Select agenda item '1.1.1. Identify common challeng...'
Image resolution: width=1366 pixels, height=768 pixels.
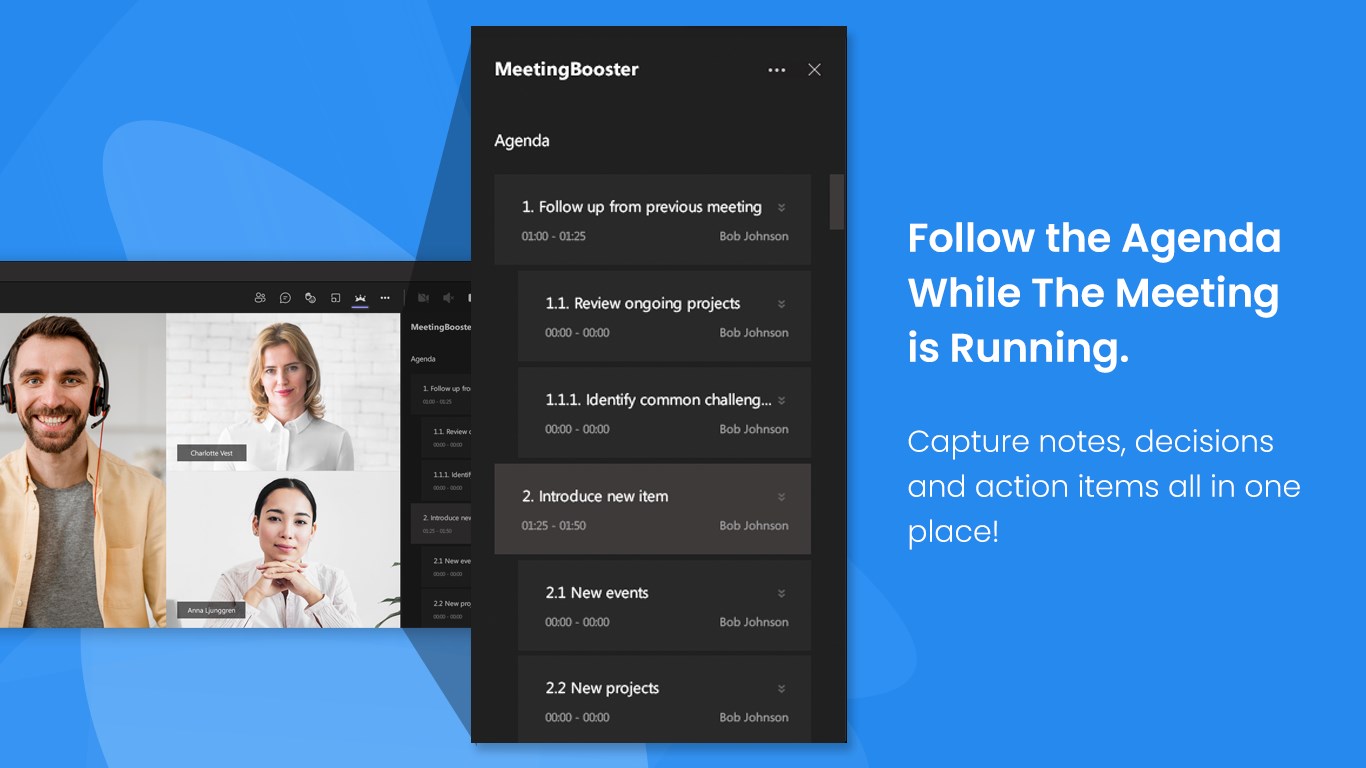(x=664, y=413)
